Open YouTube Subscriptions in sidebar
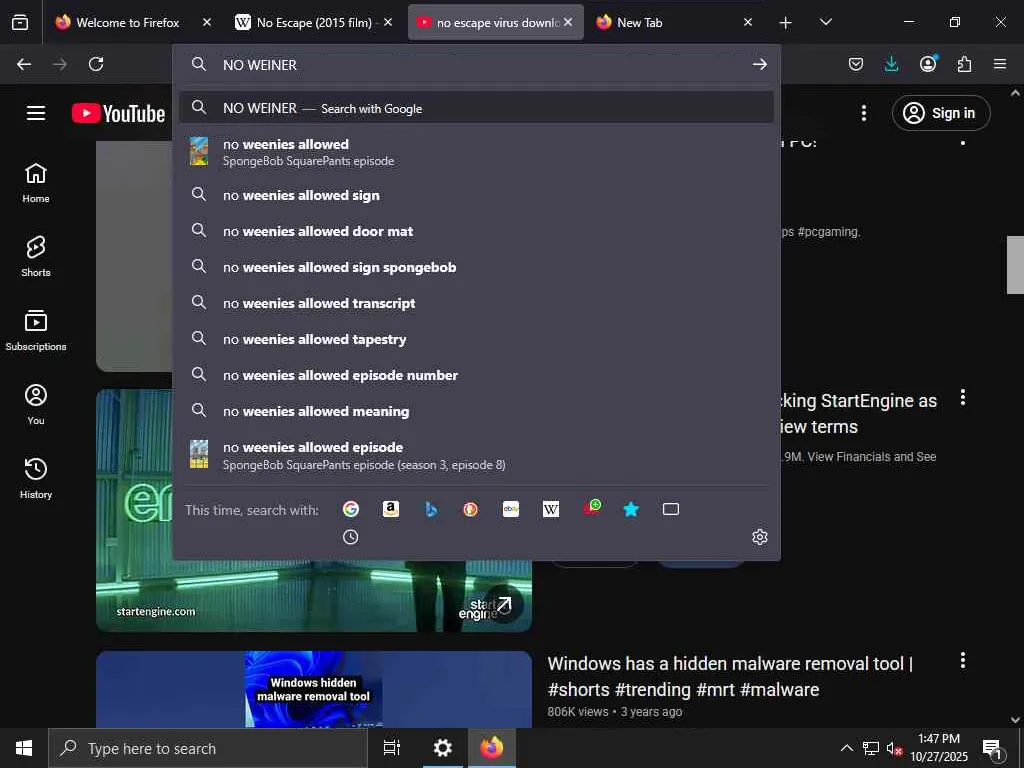 [36, 331]
